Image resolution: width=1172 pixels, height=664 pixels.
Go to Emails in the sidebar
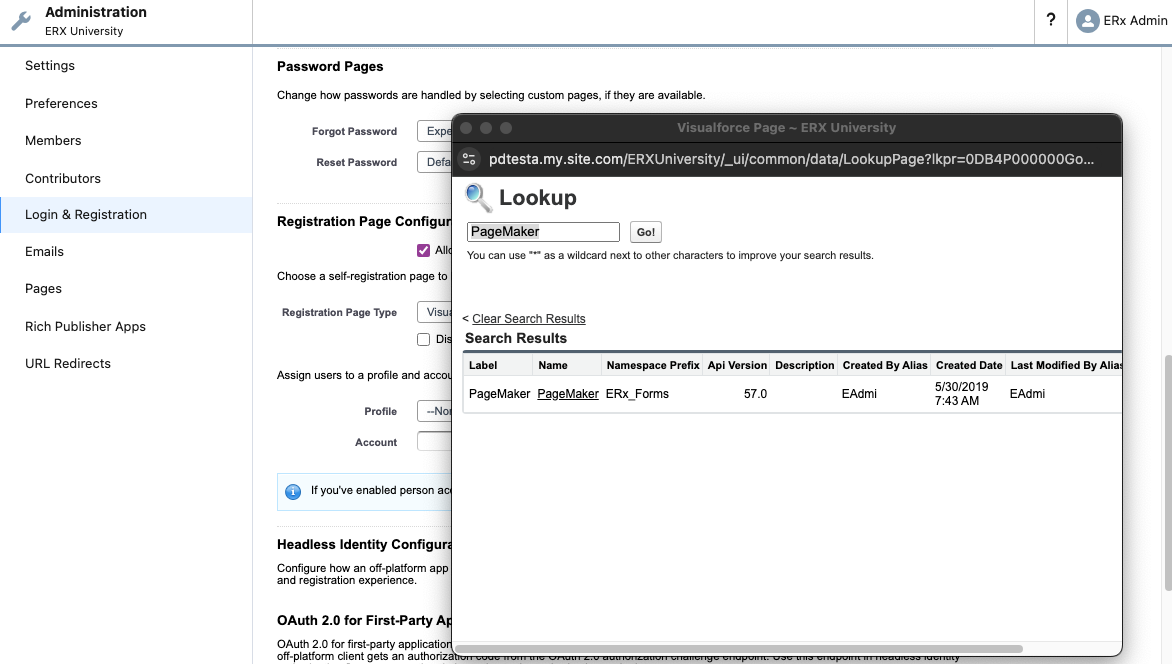pos(44,251)
